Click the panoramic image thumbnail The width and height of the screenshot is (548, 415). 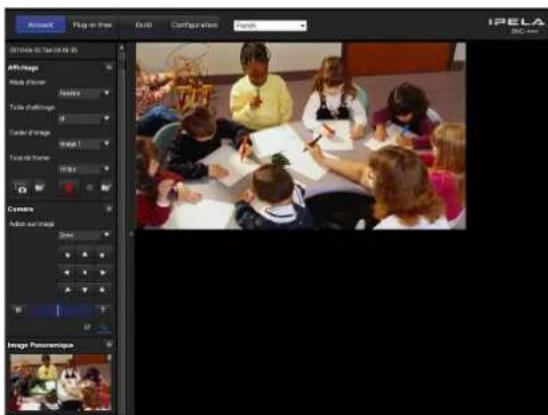61,382
